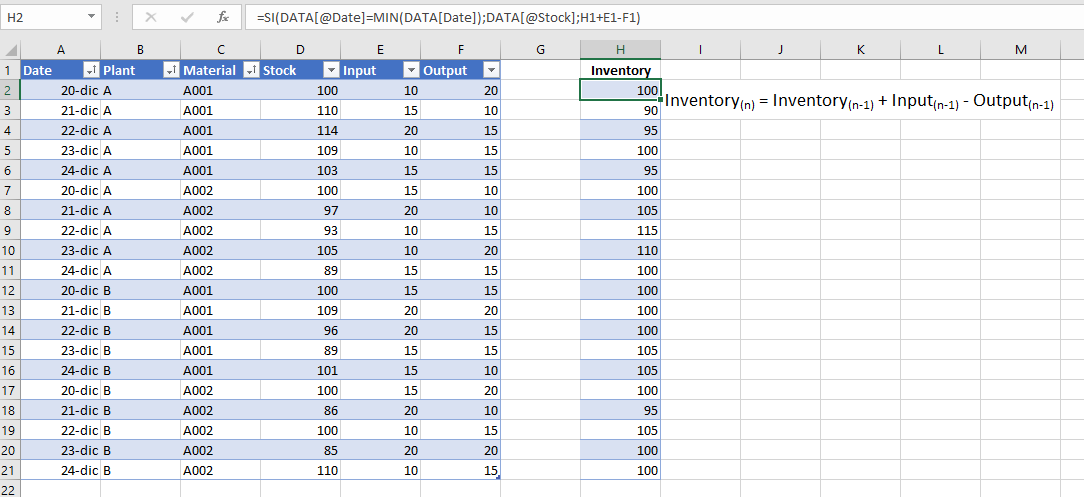
Task: Select Stock cell with value 86
Action: pyautogui.click(x=300, y=411)
